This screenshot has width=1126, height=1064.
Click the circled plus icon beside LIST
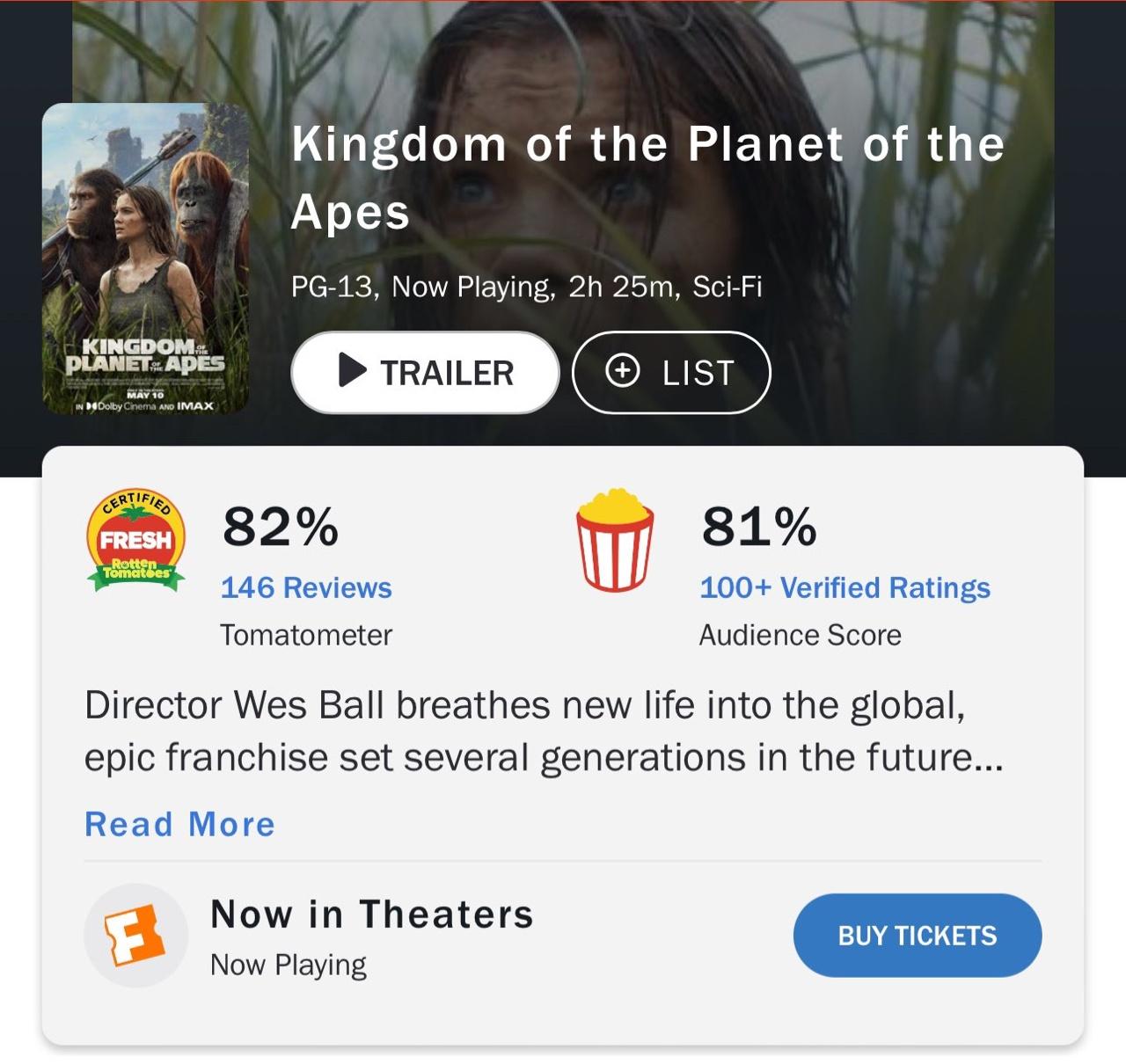[x=623, y=371]
